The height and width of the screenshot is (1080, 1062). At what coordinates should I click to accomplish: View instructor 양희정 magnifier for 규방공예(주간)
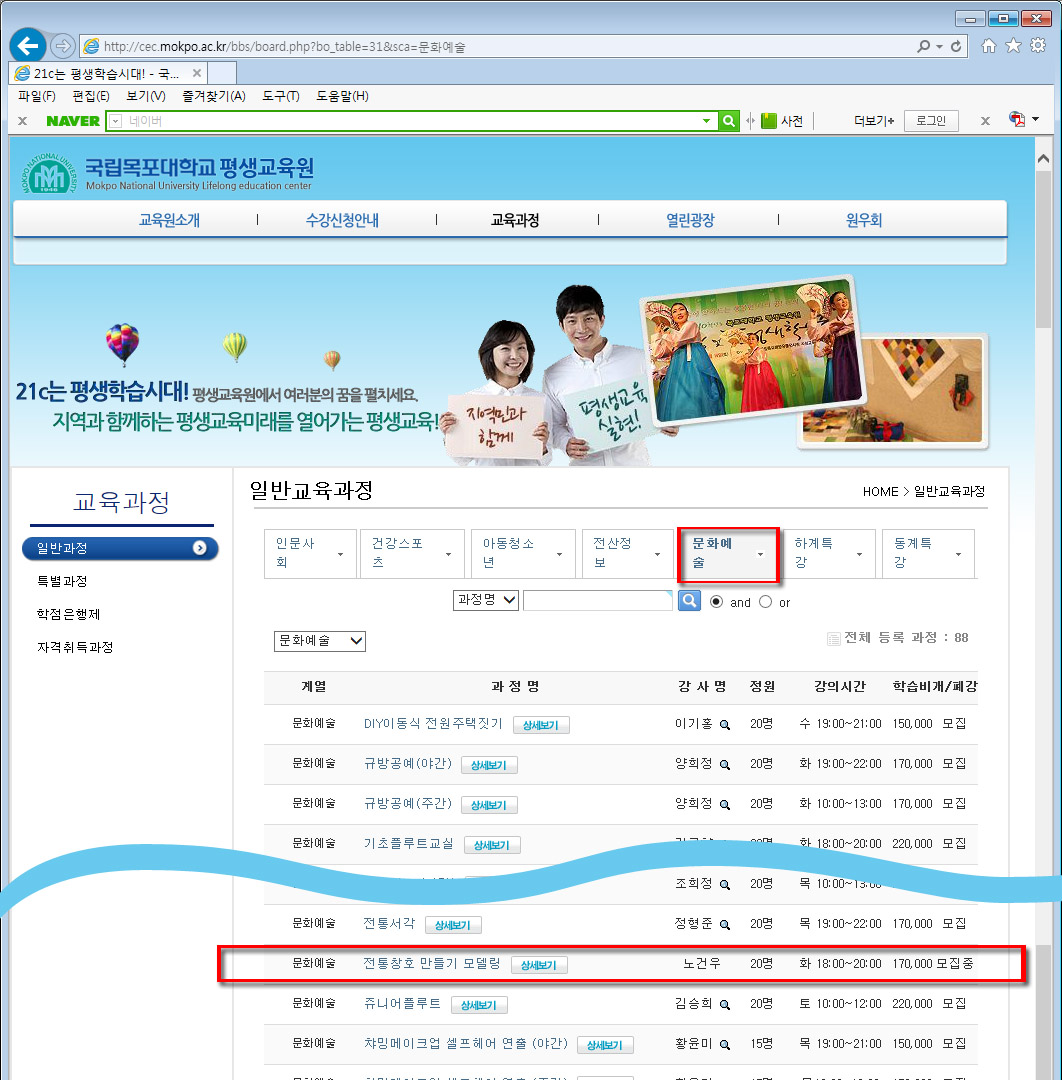725,804
